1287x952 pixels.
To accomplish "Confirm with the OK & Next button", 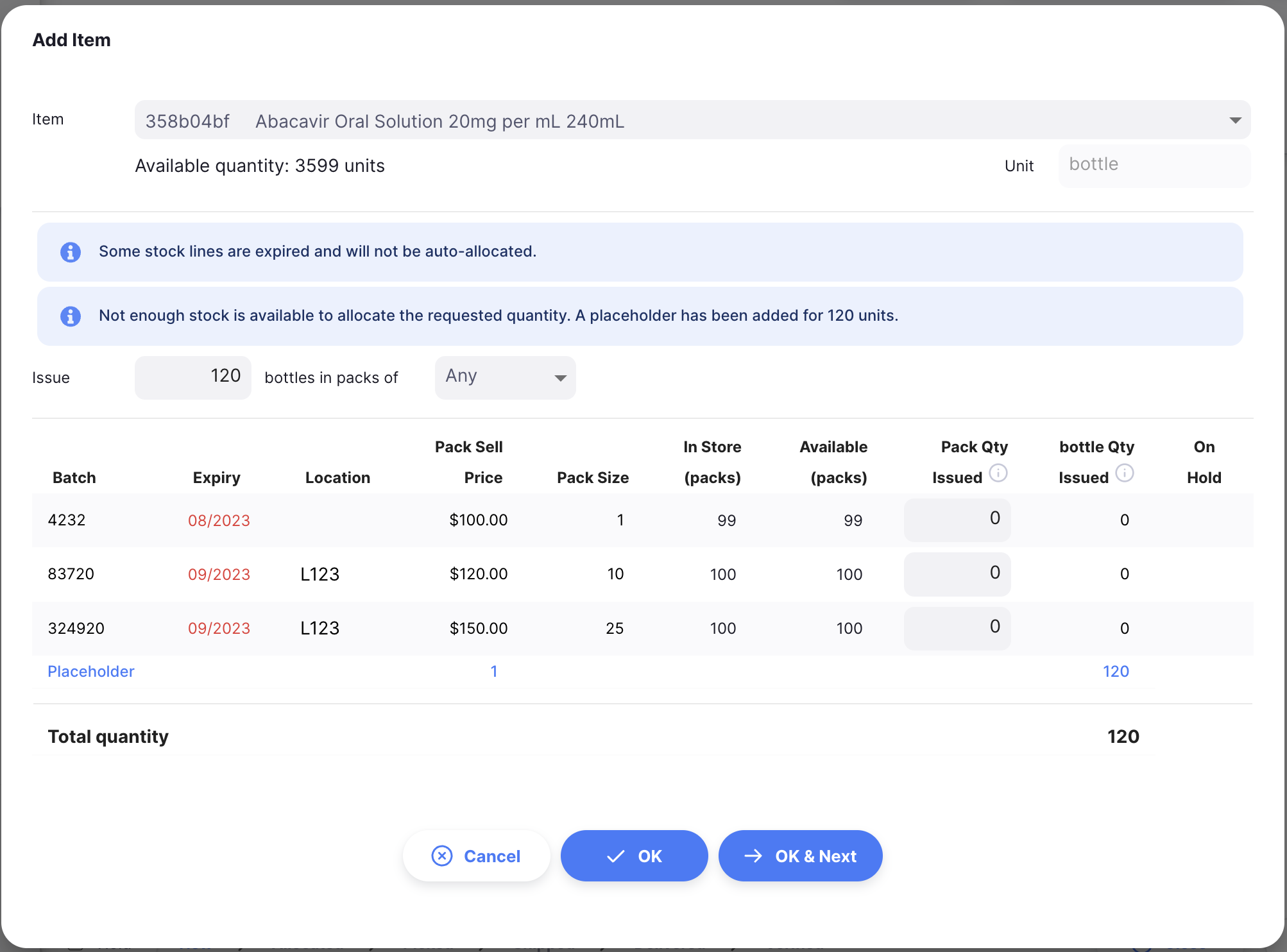I will (800, 856).
